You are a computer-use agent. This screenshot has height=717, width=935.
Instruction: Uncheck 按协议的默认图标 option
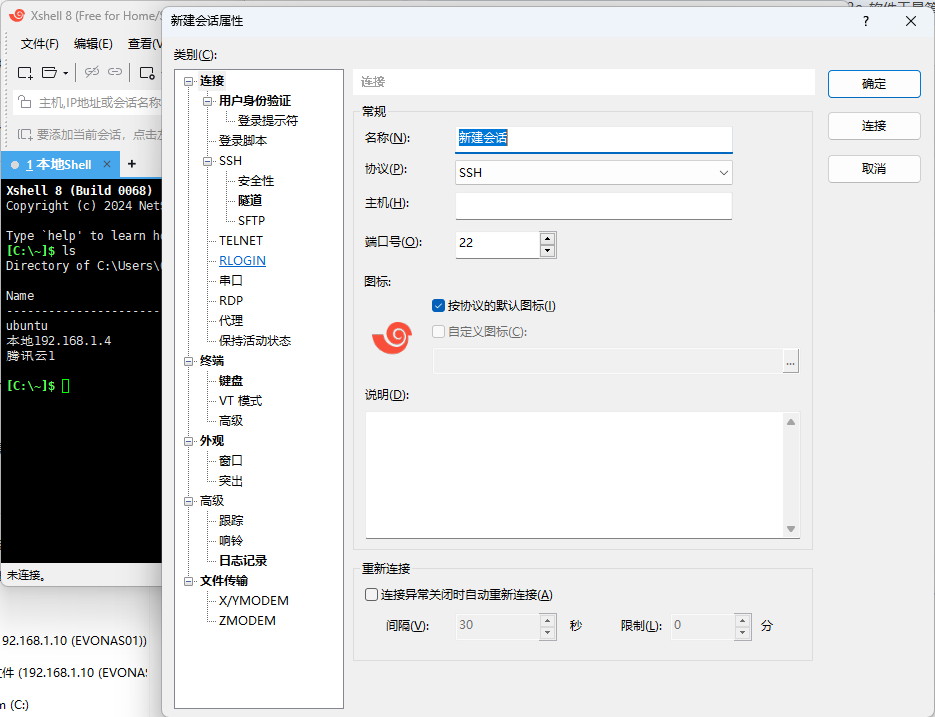coord(438,306)
